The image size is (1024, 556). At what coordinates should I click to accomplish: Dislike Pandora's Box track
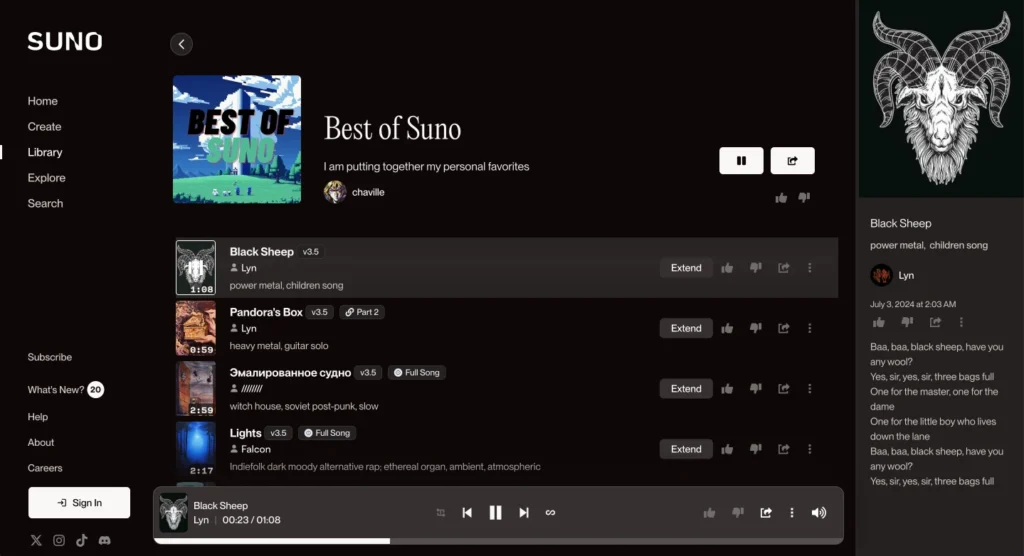point(756,328)
